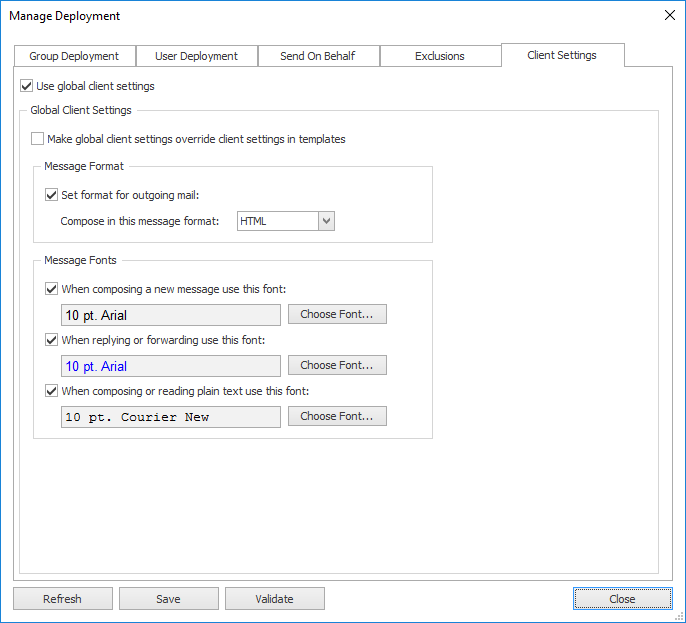Click Compose in this message format label

(140, 221)
